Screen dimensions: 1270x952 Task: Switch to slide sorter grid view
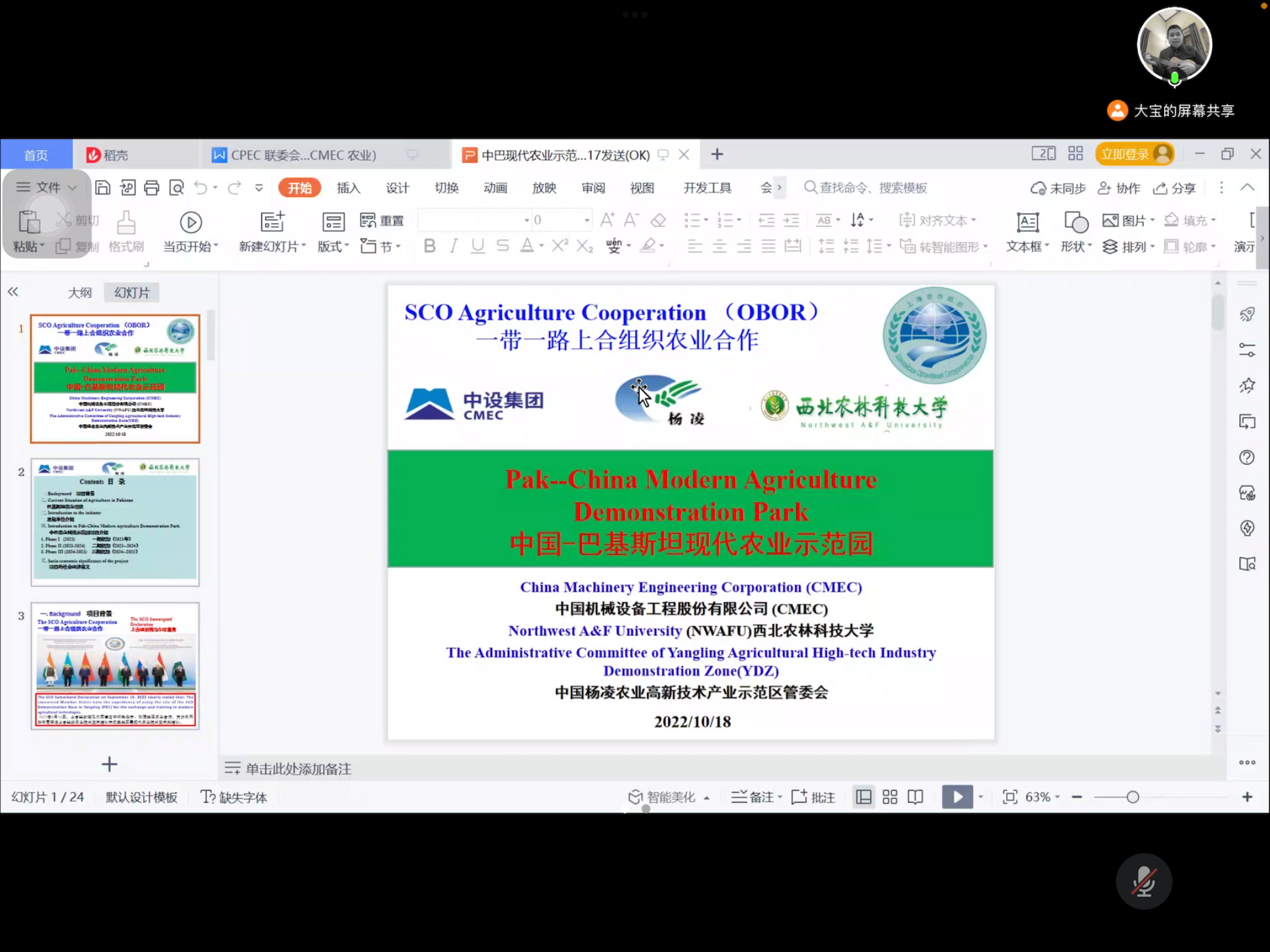point(890,797)
